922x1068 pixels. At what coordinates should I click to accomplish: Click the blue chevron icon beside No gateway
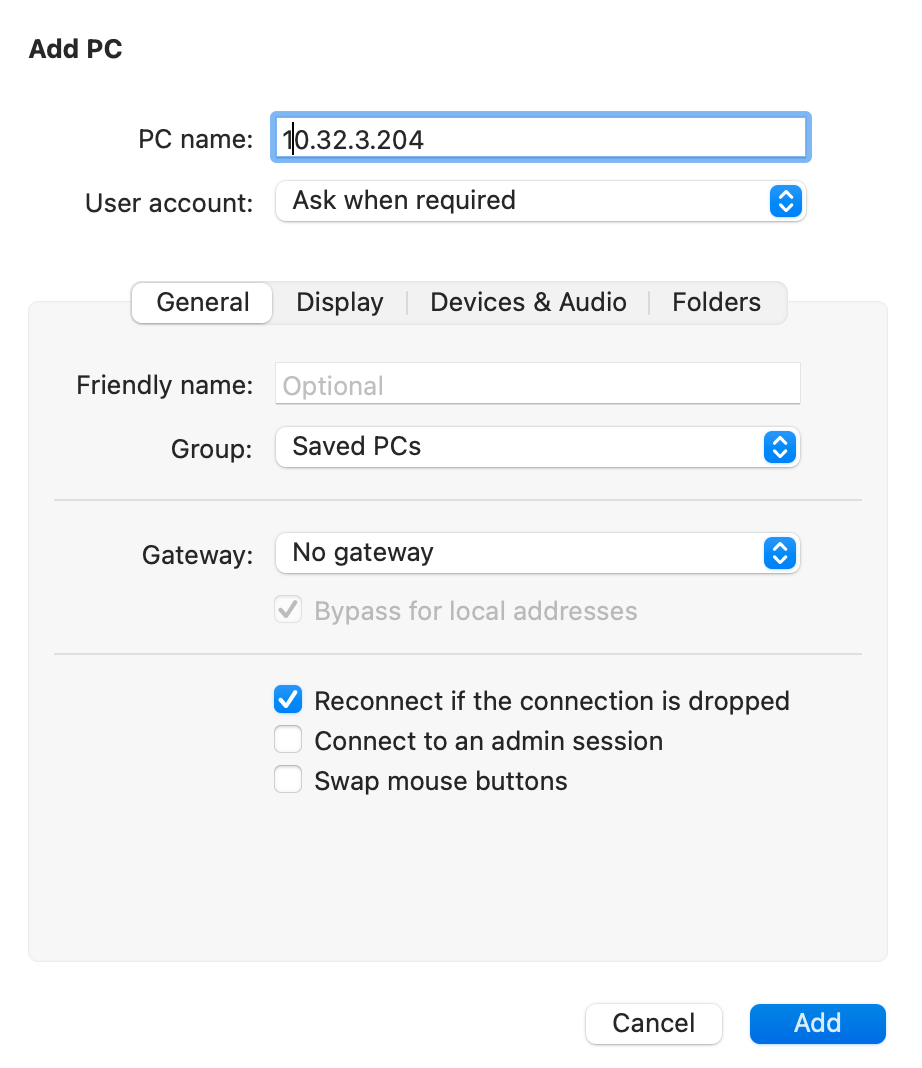point(780,553)
